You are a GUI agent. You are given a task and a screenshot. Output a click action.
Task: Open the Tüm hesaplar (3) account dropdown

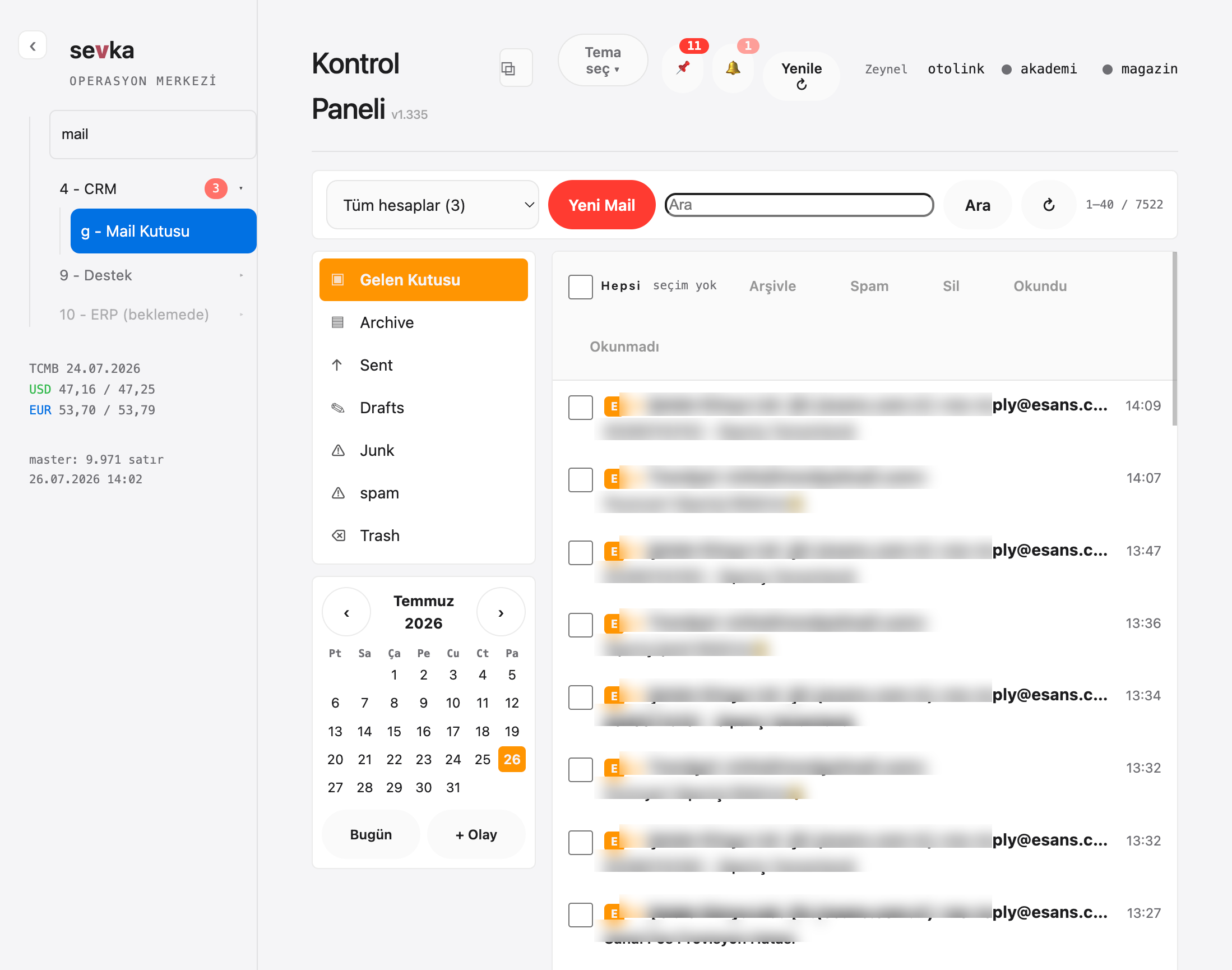pos(432,205)
